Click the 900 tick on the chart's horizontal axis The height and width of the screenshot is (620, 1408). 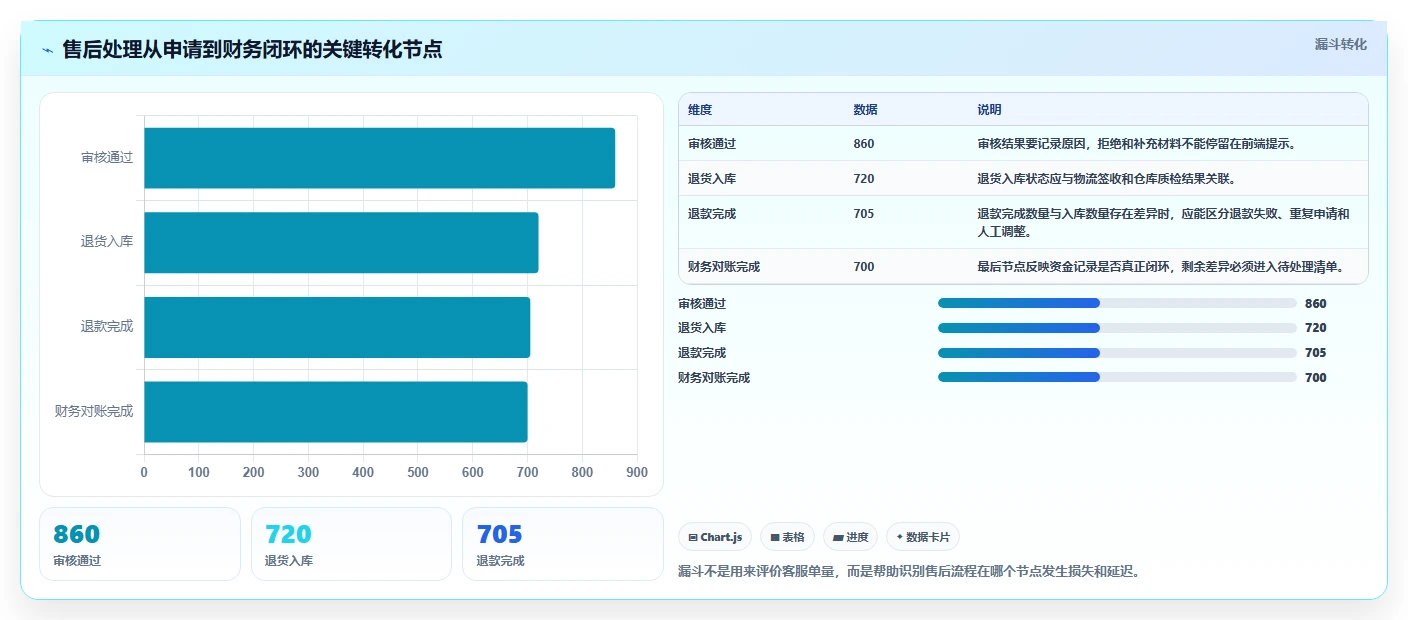point(637,473)
